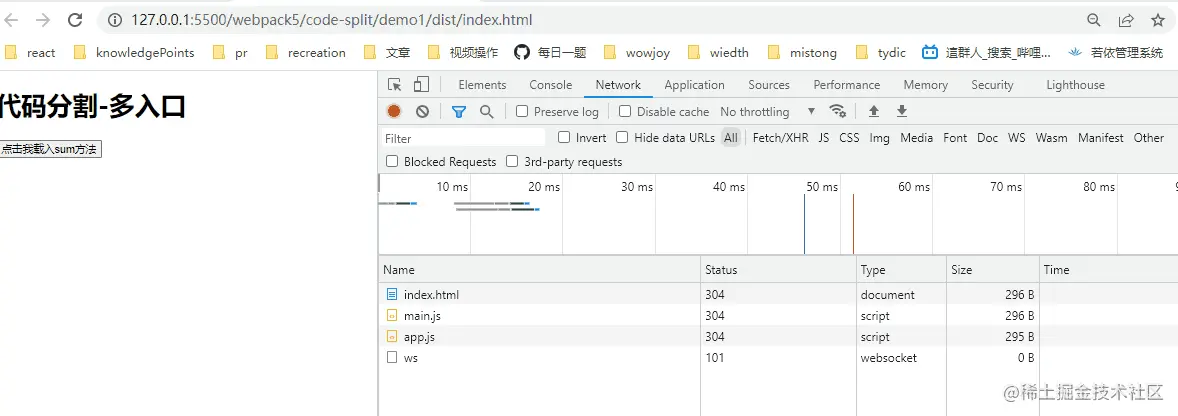Click the network Filter text field
Screen dimensions: 1178x416
coord(464,138)
